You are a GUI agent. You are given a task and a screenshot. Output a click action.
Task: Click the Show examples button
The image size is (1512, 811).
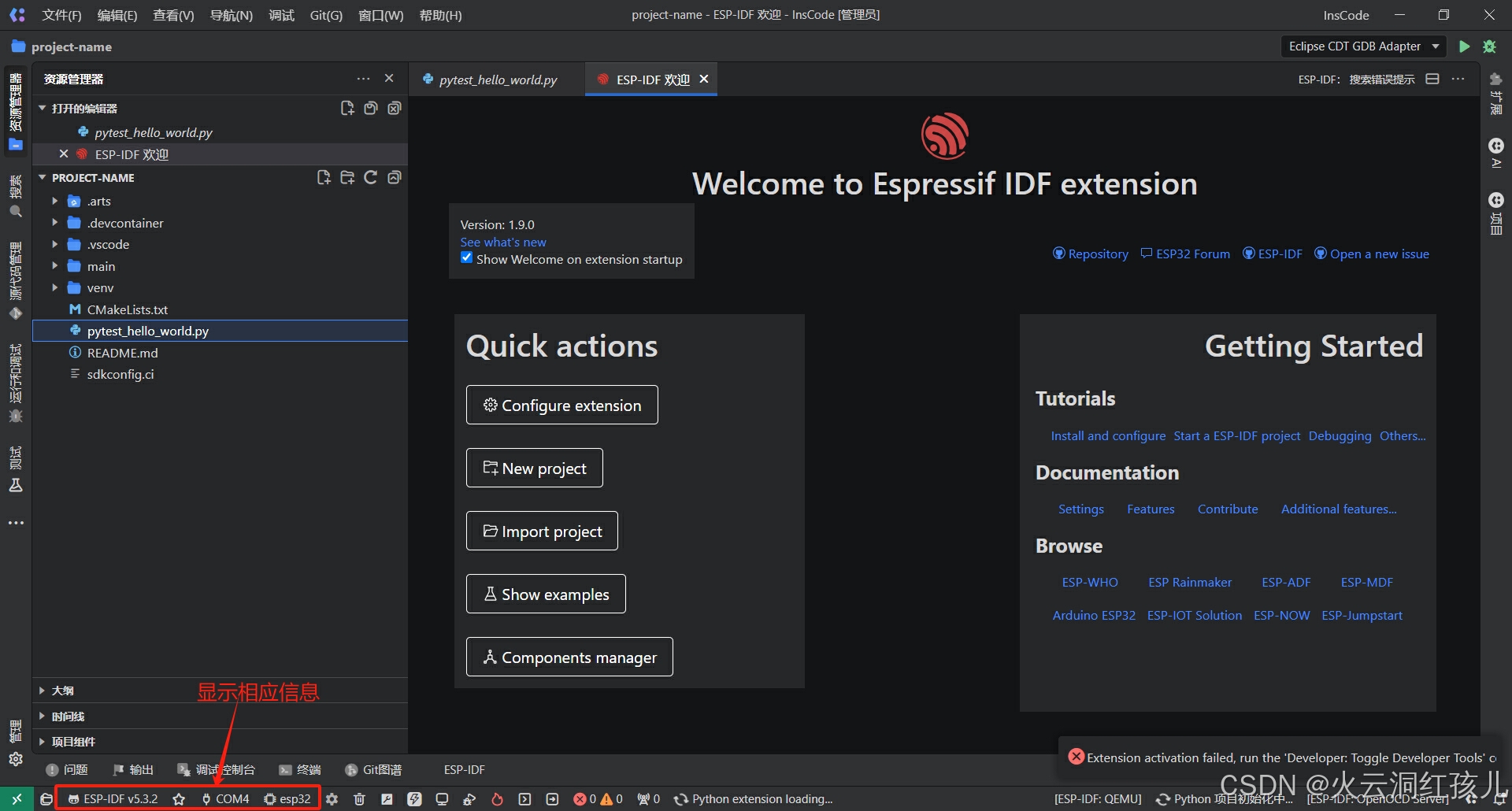(x=546, y=594)
